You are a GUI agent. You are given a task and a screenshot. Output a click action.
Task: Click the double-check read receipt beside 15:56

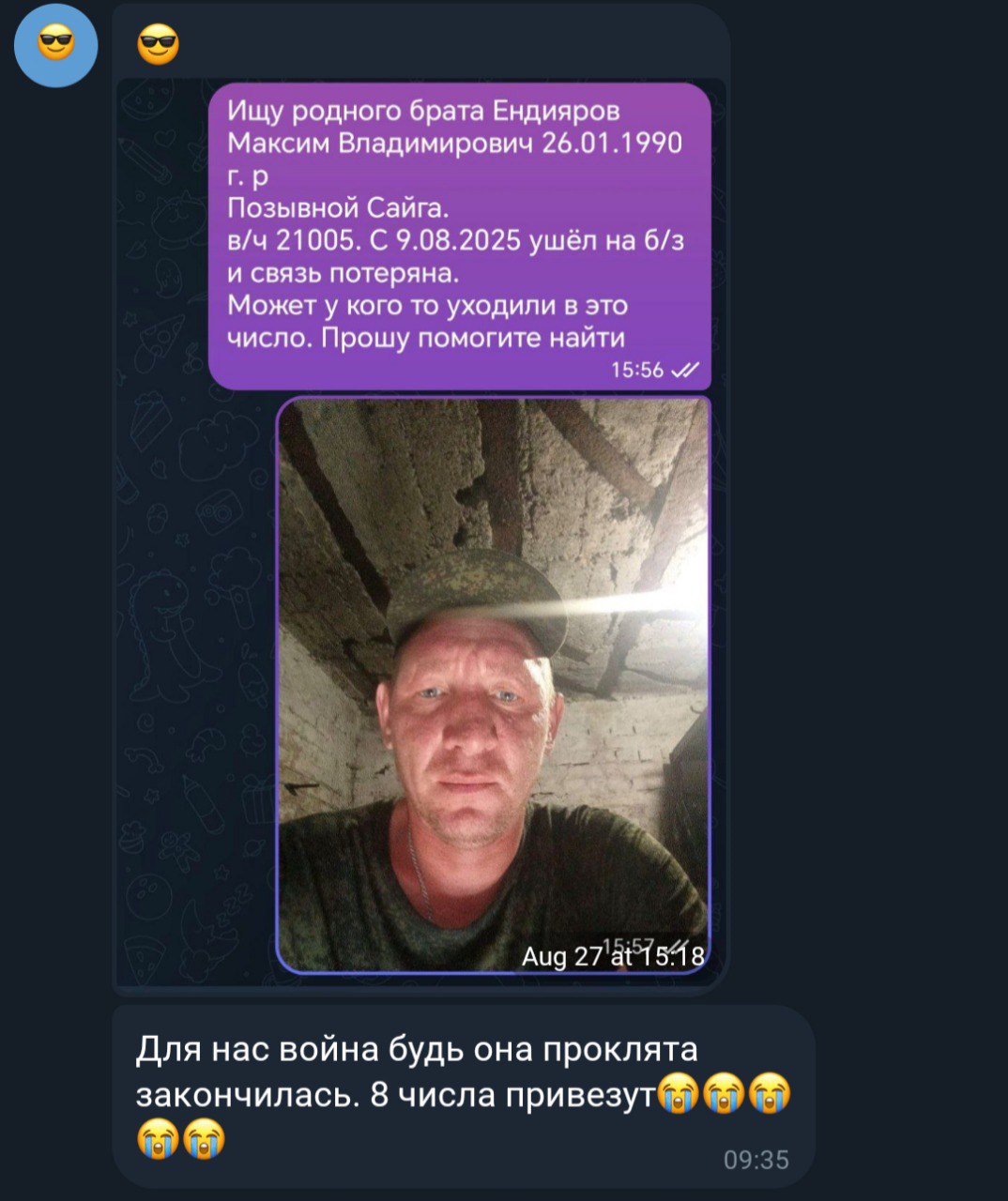coord(685,370)
